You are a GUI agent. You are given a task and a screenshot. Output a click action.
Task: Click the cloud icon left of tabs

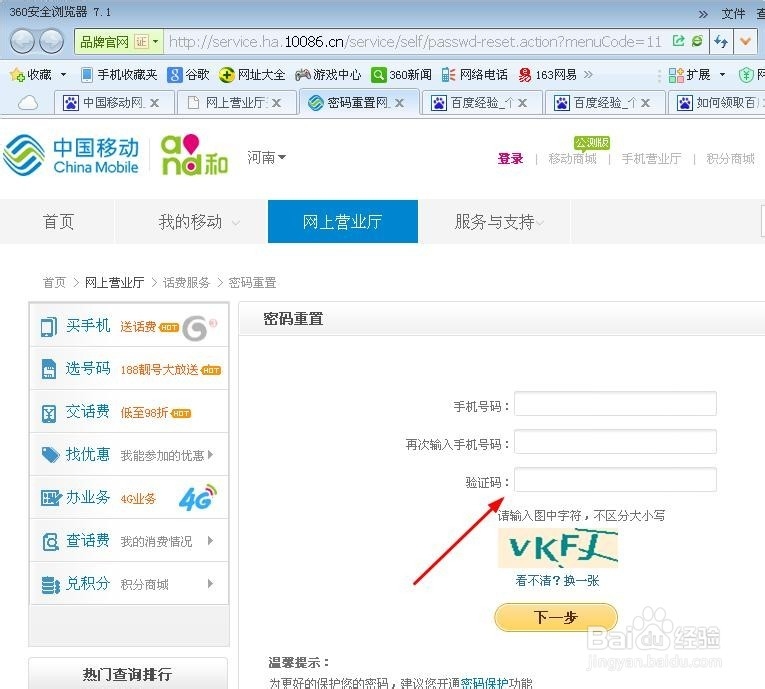click(28, 103)
